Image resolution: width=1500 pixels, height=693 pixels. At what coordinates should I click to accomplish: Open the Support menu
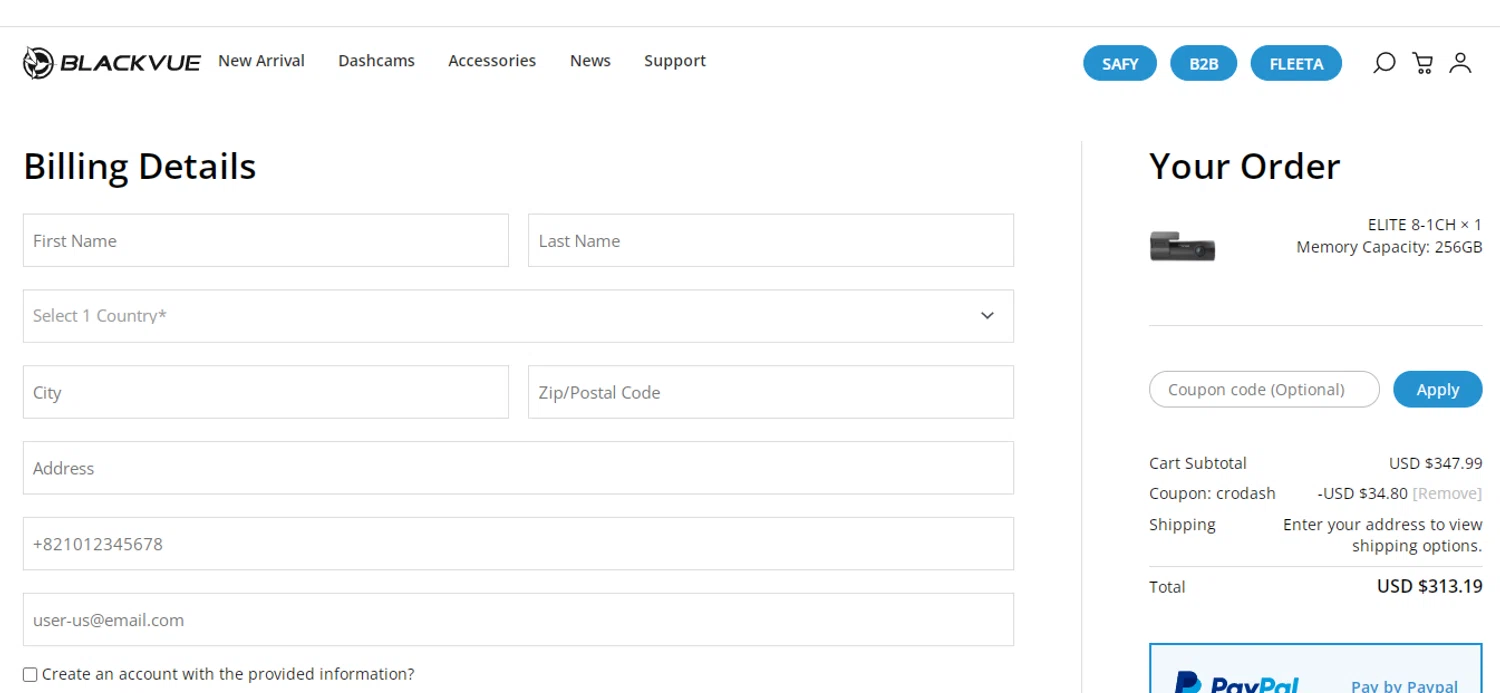pos(675,61)
